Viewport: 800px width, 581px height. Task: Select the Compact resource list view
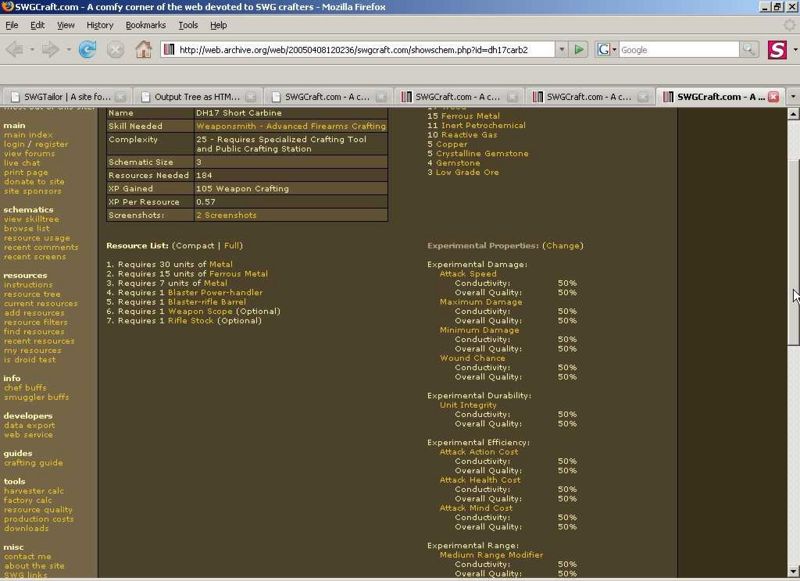coord(194,245)
